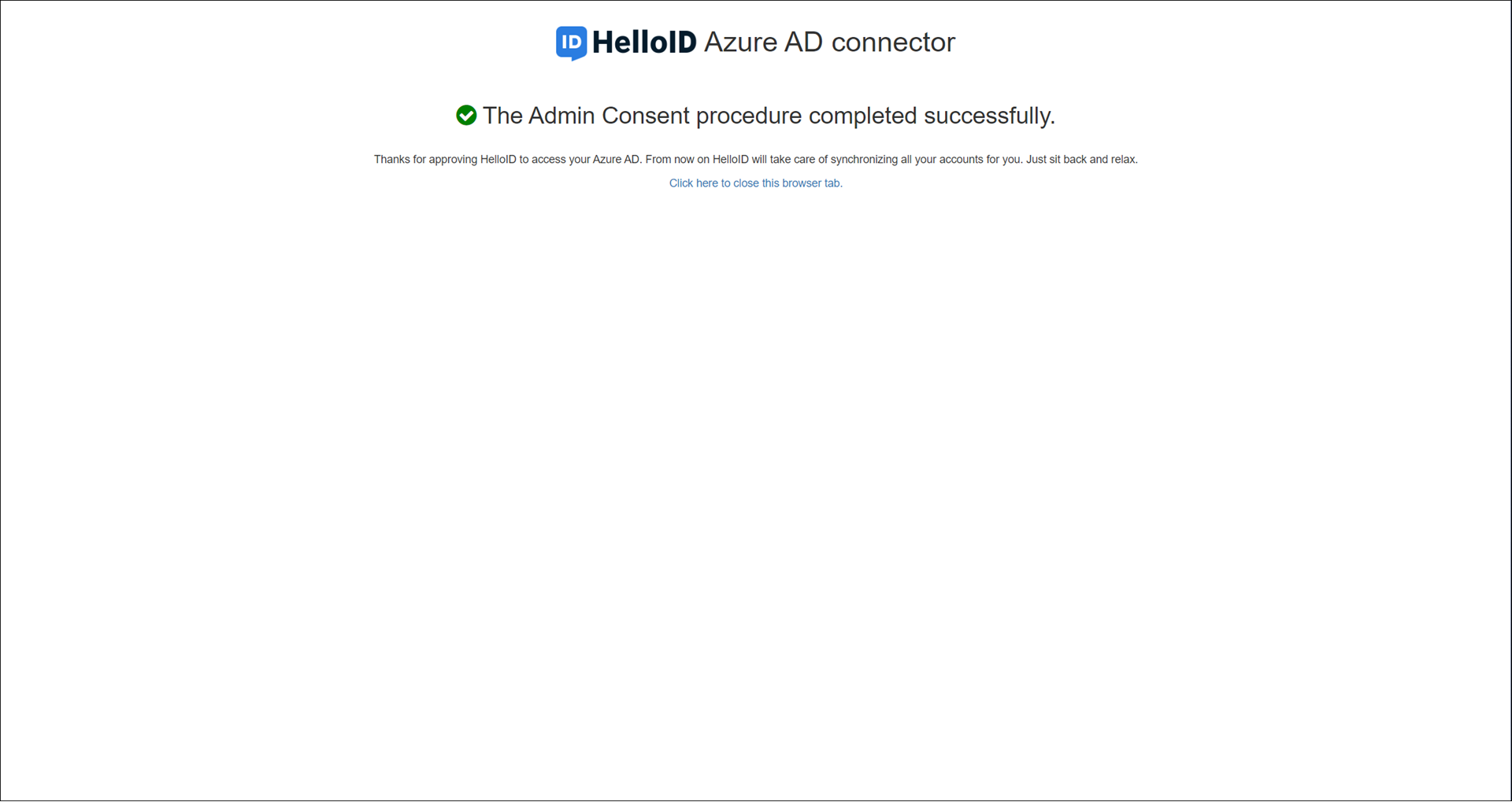This screenshot has height=802, width=1512.
Task: Click the bold HelloID wordmark
Action: click(644, 43)
